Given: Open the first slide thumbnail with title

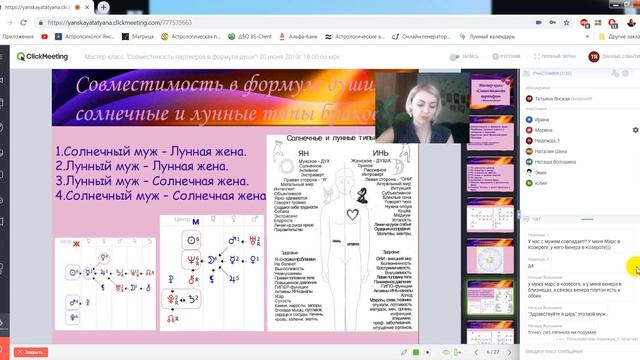Looking at the screenshot, I should [490, 91].
